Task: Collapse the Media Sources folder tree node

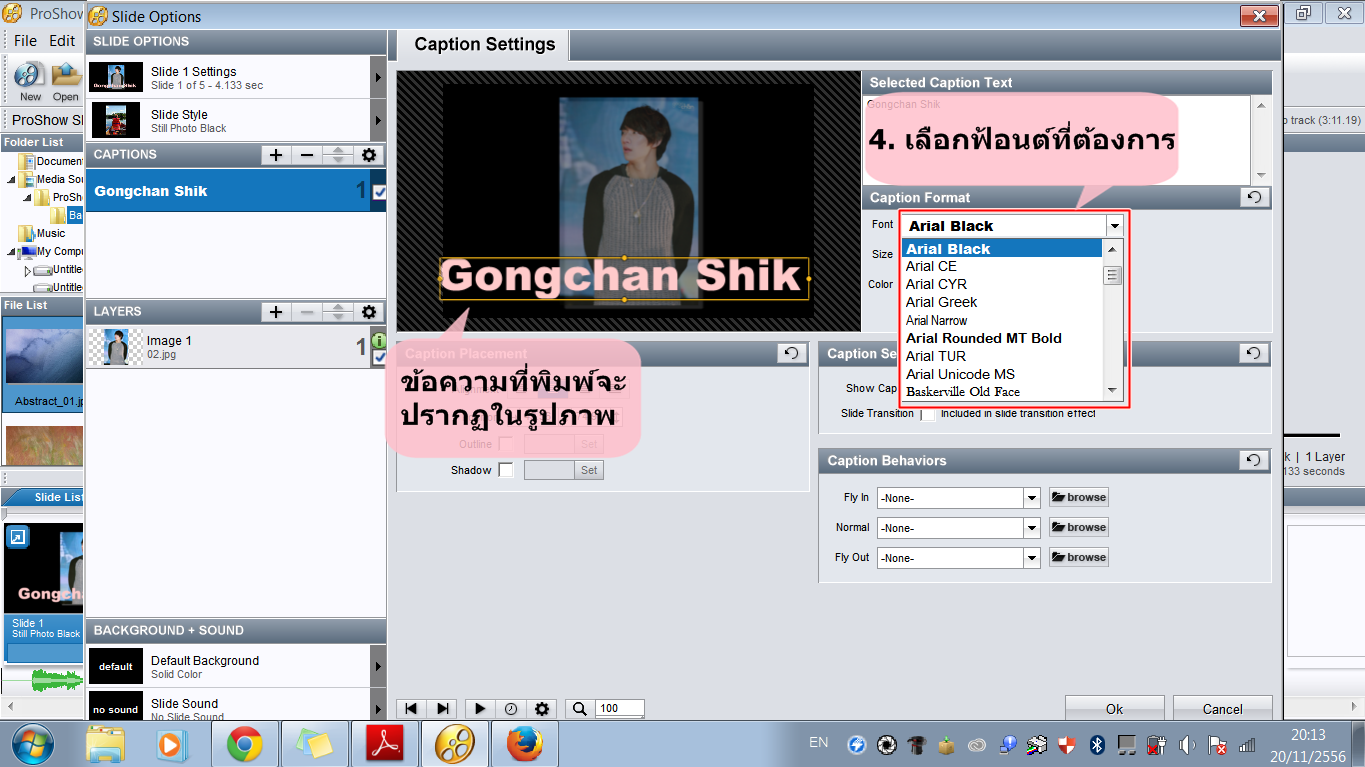Action: (11, 180)
